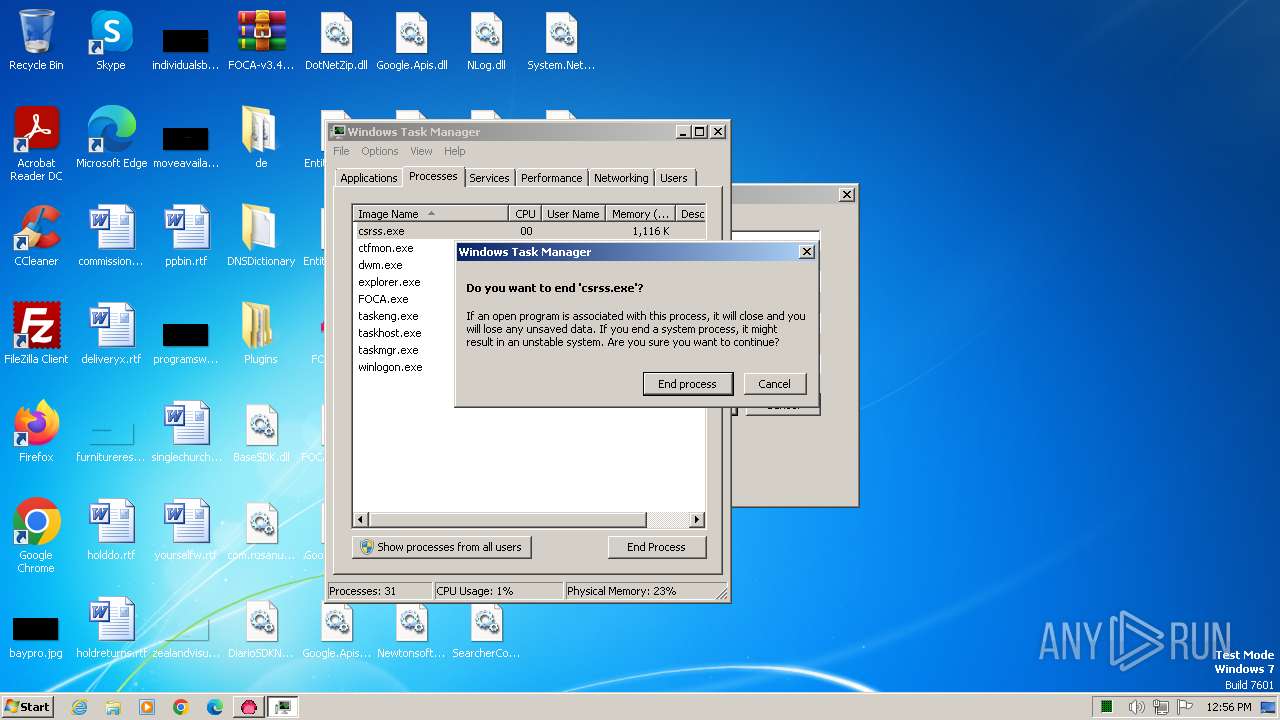Open the Start menu
Screen dimensions: 1280x720
pyautogui.click(x=27, y=706)
